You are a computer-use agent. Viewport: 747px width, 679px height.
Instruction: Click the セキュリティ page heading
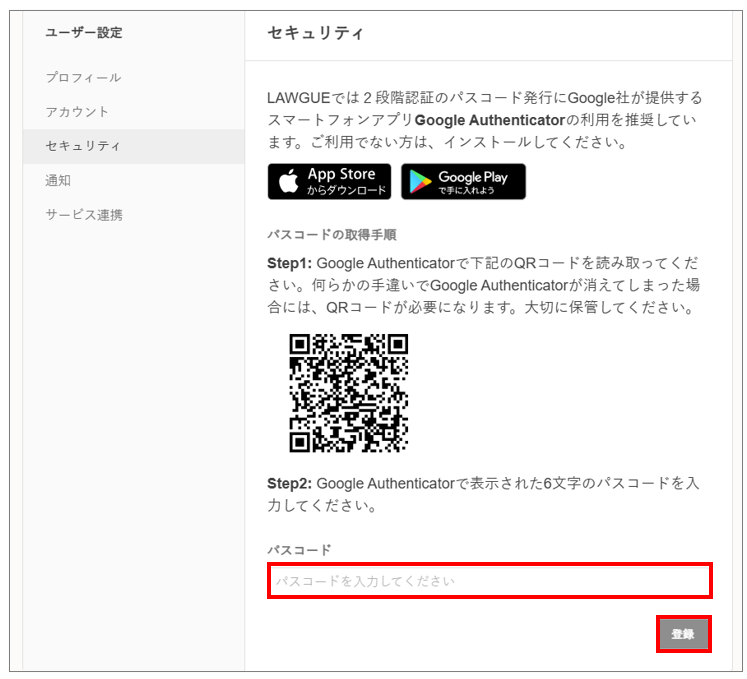pos(315,33)
